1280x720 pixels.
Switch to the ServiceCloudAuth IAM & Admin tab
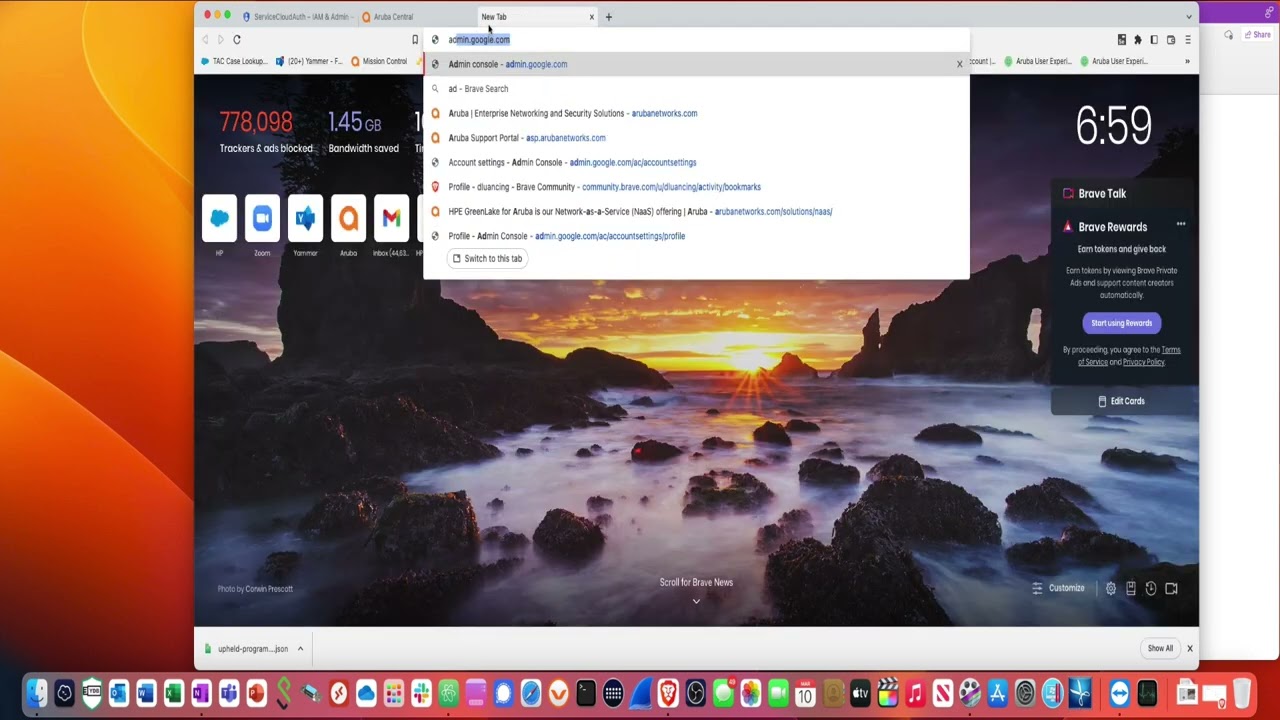[x=297, y=17]
